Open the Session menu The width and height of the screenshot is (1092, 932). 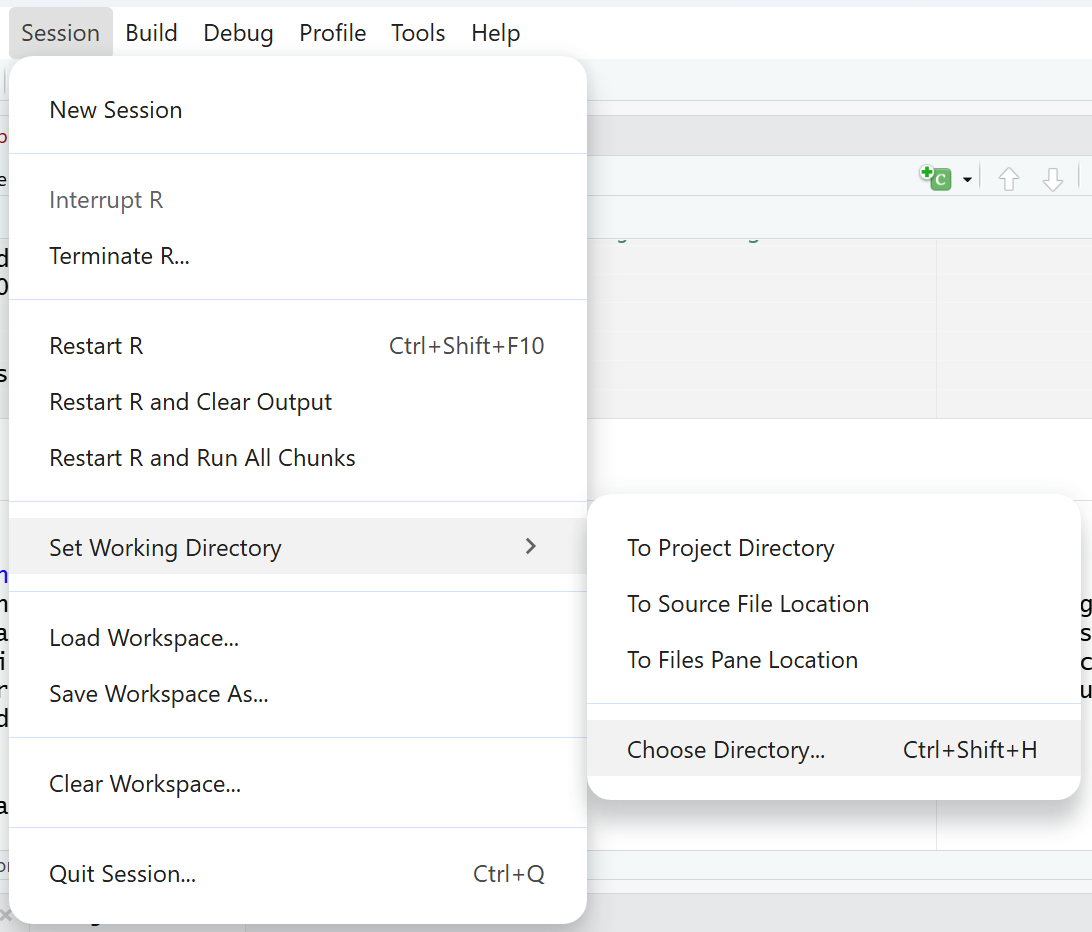[x=60, y=33]
